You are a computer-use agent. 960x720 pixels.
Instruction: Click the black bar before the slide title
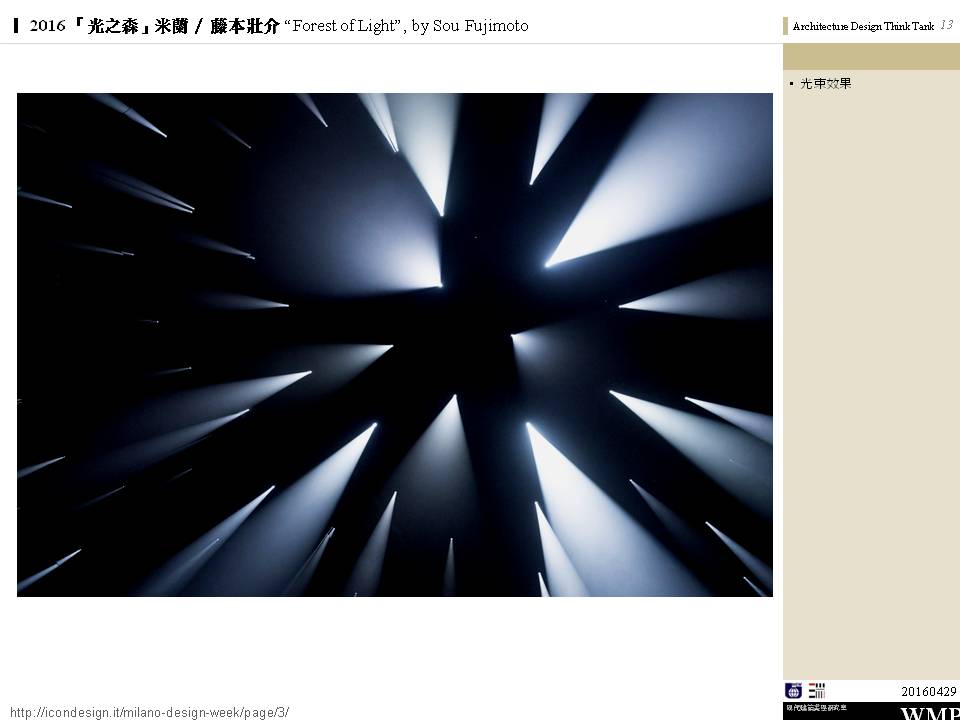point(17,26)
